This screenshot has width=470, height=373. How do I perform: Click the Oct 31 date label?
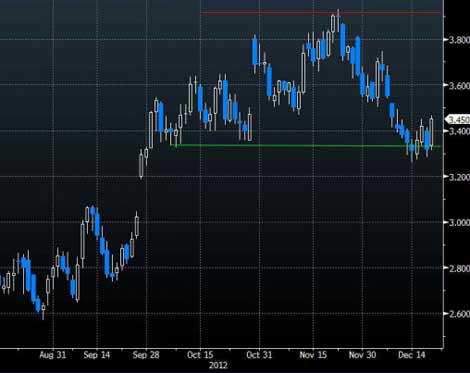pos(259,355)
